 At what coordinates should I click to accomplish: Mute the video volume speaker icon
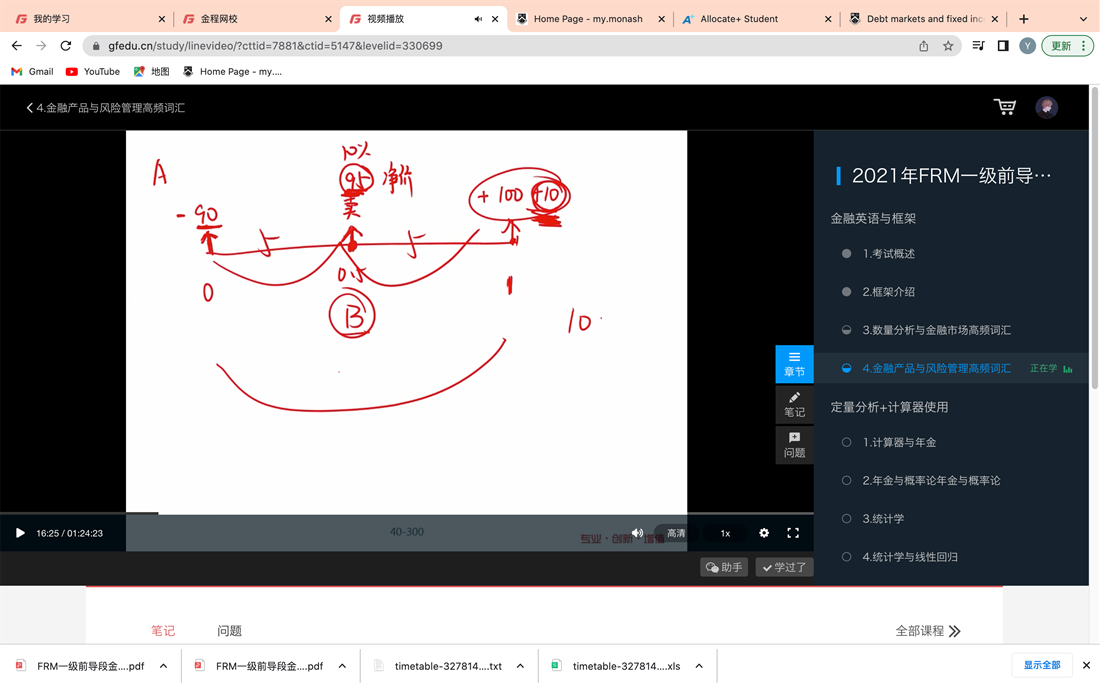click(x=637, y=533)
